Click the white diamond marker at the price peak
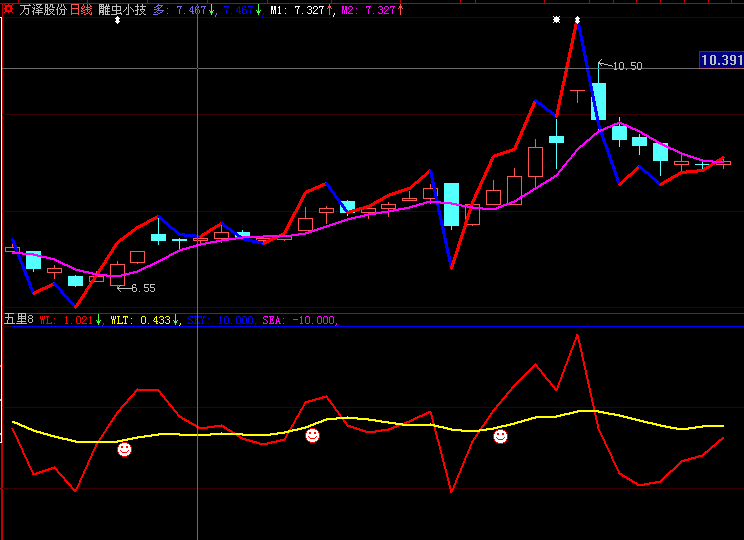 pos(577,20)
